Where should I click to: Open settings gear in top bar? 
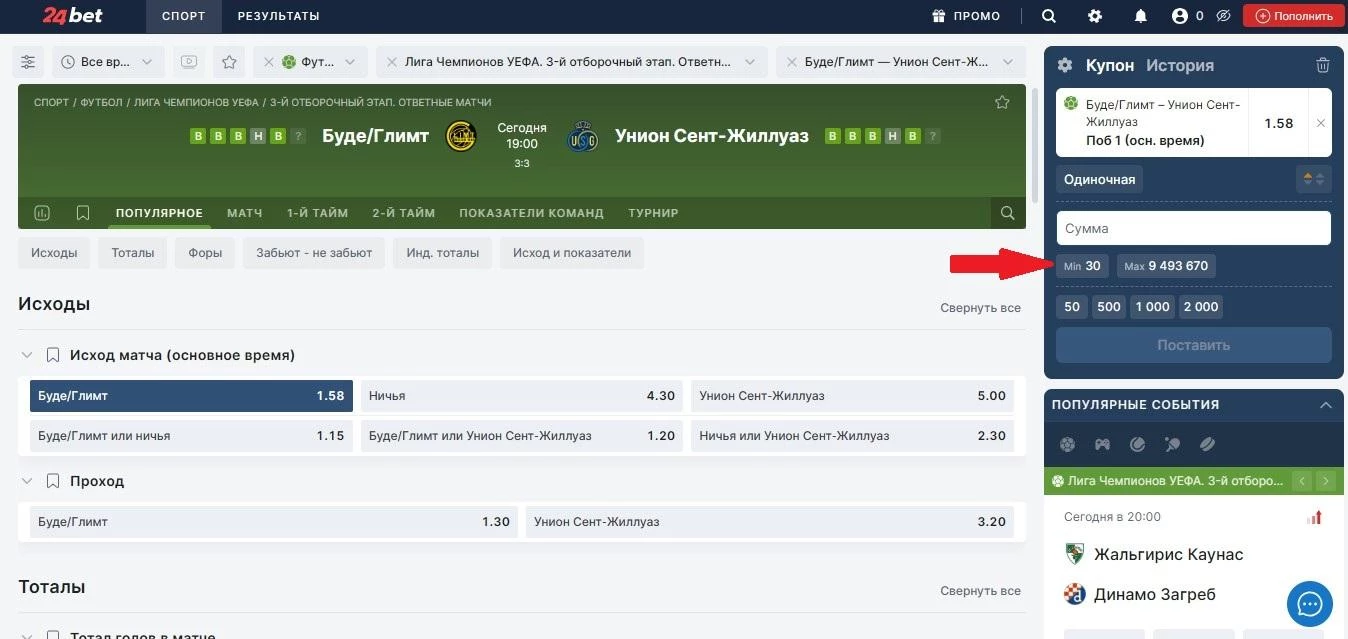coord(1095,16)
